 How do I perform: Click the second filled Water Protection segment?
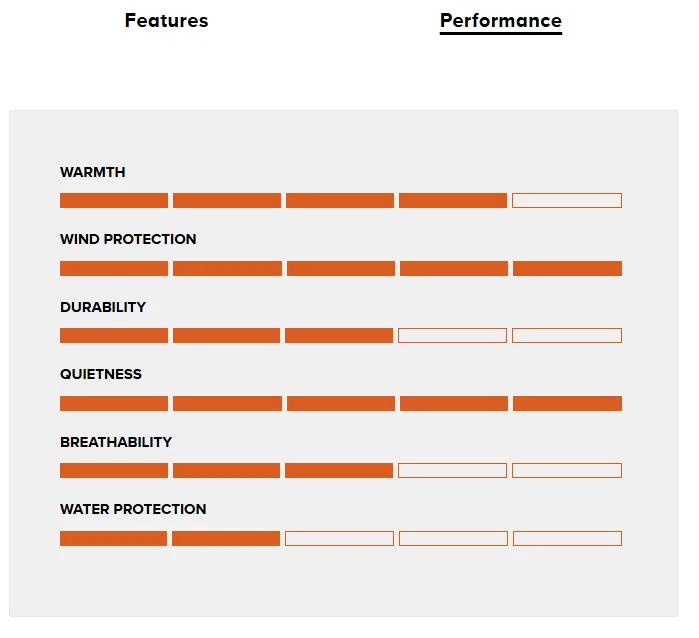click(x=226, y=538)
